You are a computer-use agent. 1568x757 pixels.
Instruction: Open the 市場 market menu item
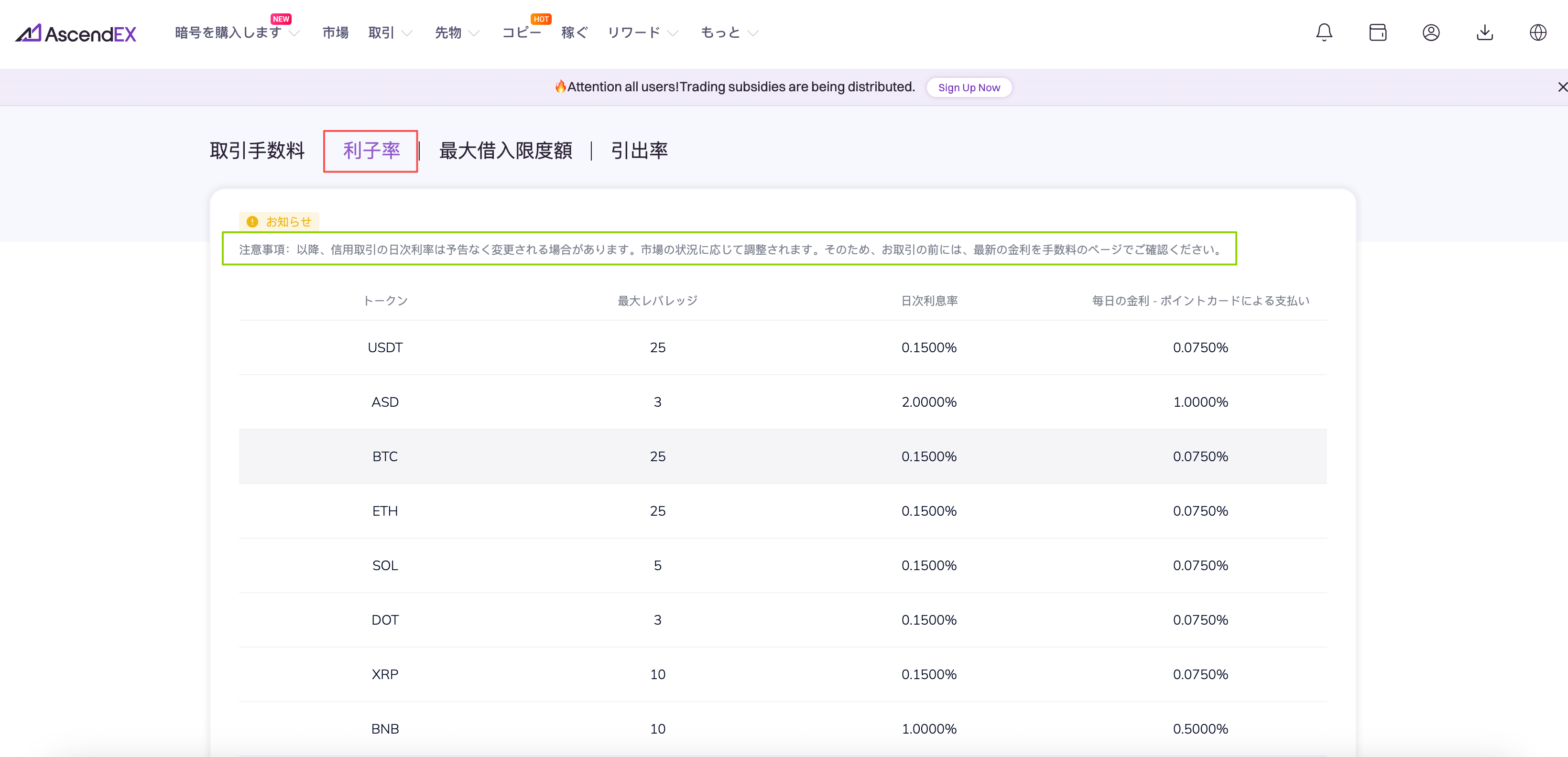(x=336, y=33)
